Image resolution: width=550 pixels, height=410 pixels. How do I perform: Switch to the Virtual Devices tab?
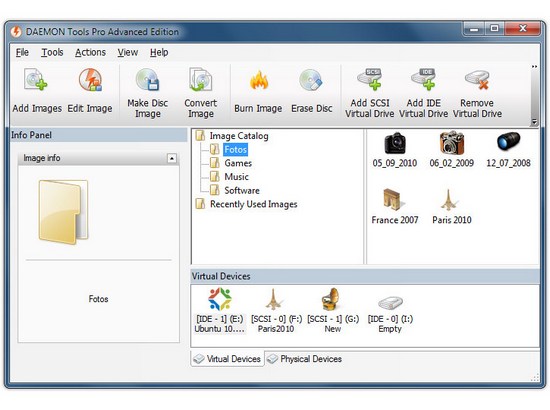[x=227, y=359]
